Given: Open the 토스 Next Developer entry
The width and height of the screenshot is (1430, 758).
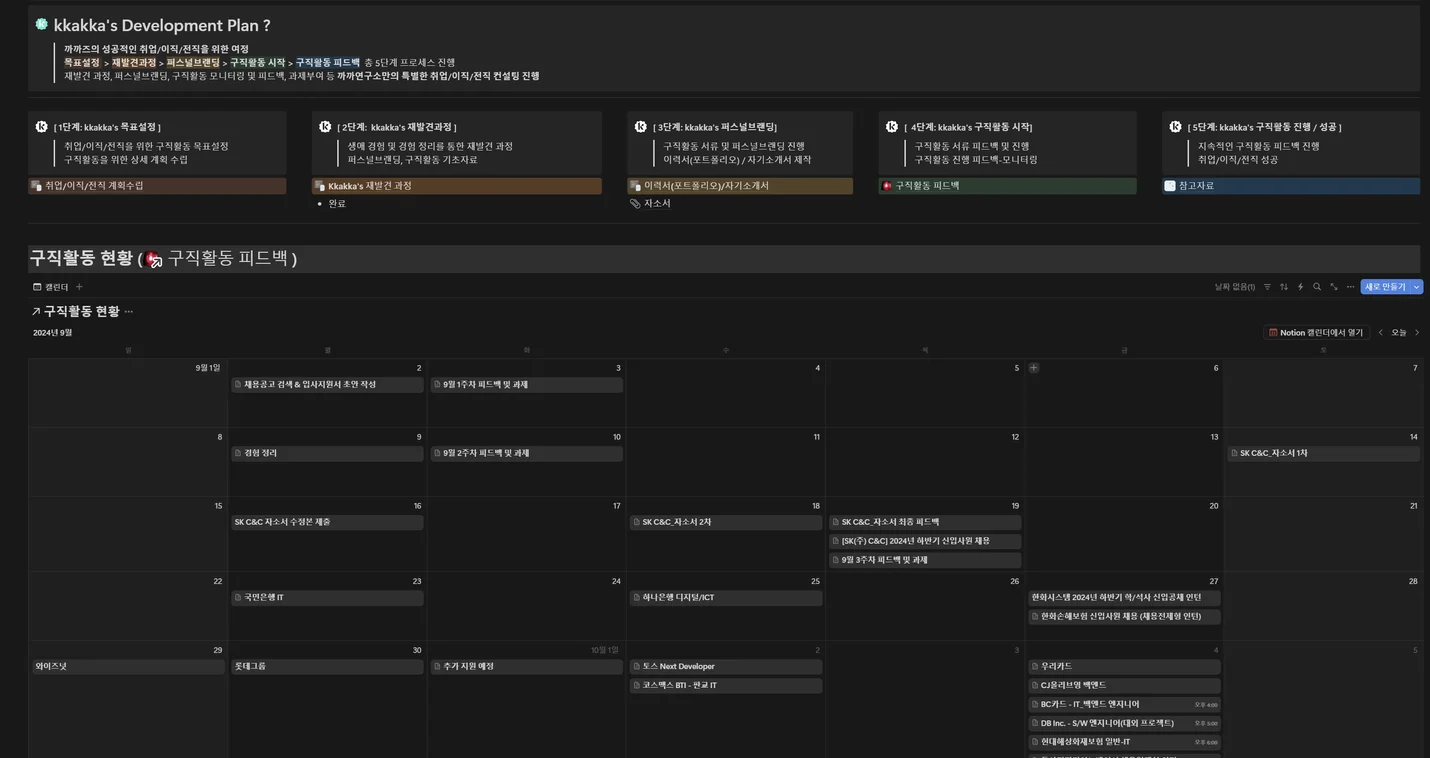Looking at the screenshot, I should (x=726, y=667).
